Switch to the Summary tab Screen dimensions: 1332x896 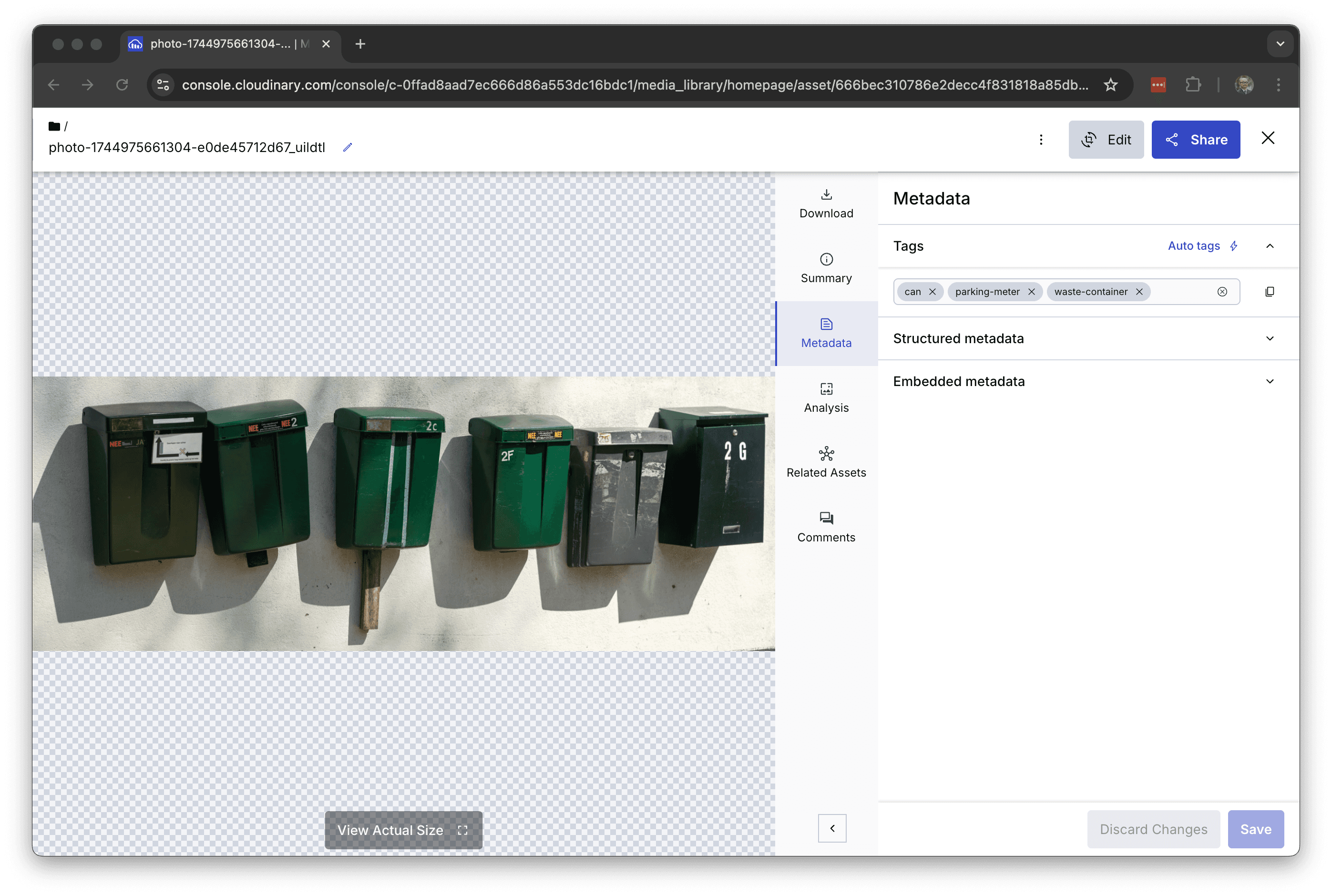pos(826,269)
